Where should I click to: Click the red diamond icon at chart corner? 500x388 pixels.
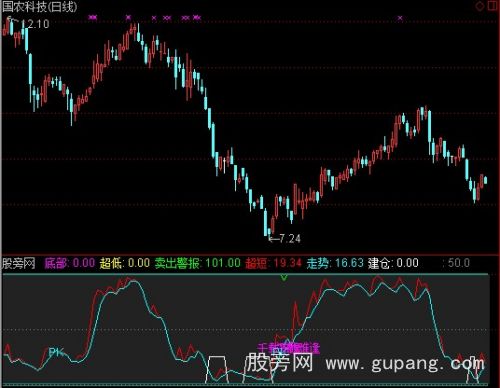point(480,6)
